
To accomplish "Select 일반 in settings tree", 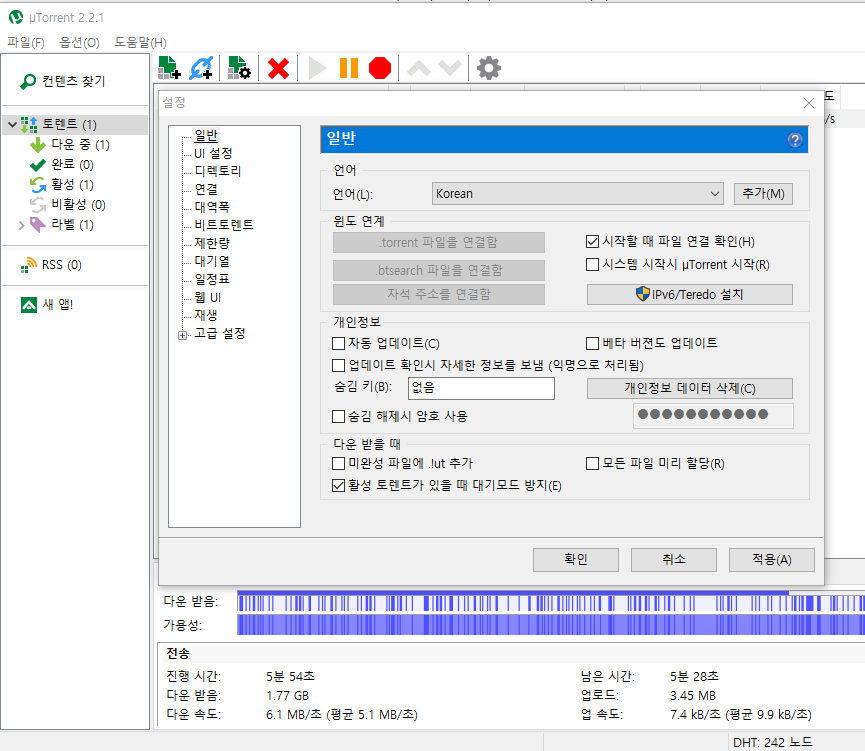I will (206, 135).
